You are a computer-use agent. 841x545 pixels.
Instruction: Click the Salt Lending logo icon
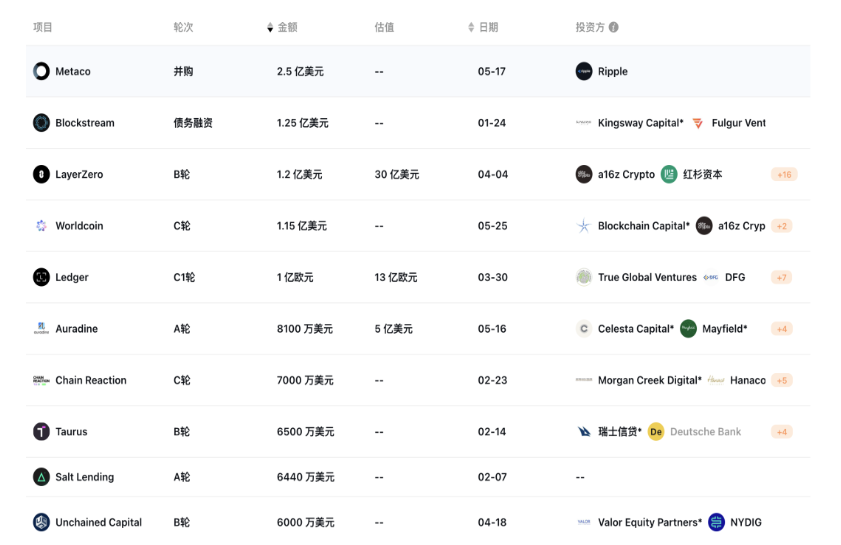coord(41,477)
